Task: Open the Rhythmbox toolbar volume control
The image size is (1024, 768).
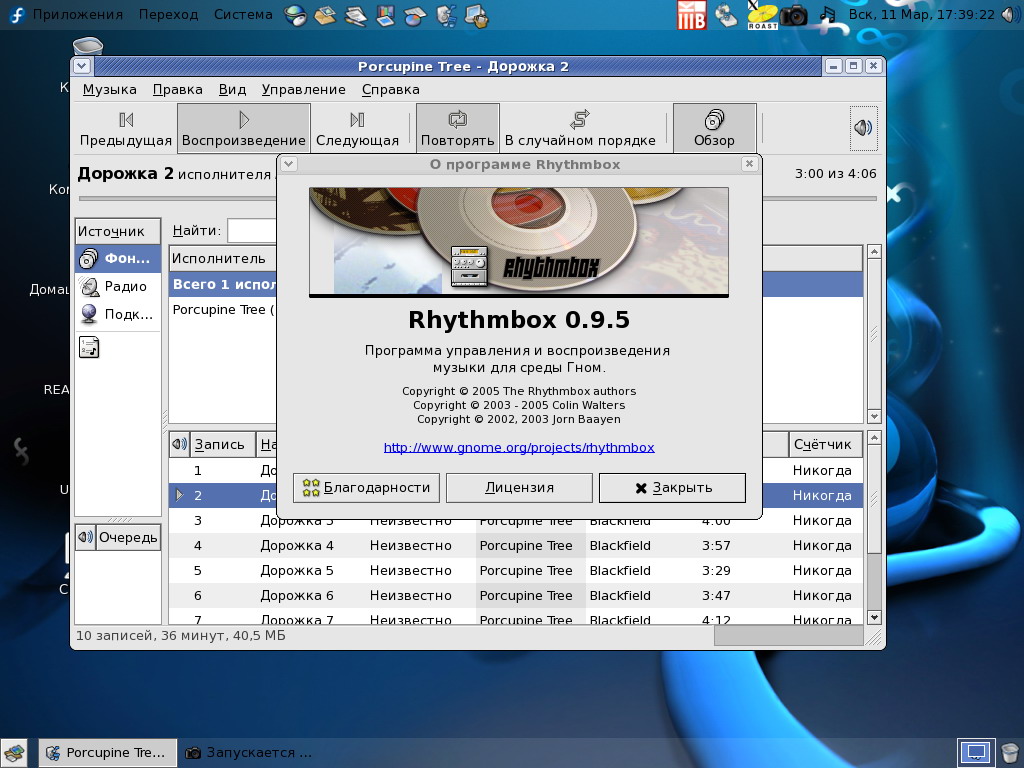Action: (863, 128)
